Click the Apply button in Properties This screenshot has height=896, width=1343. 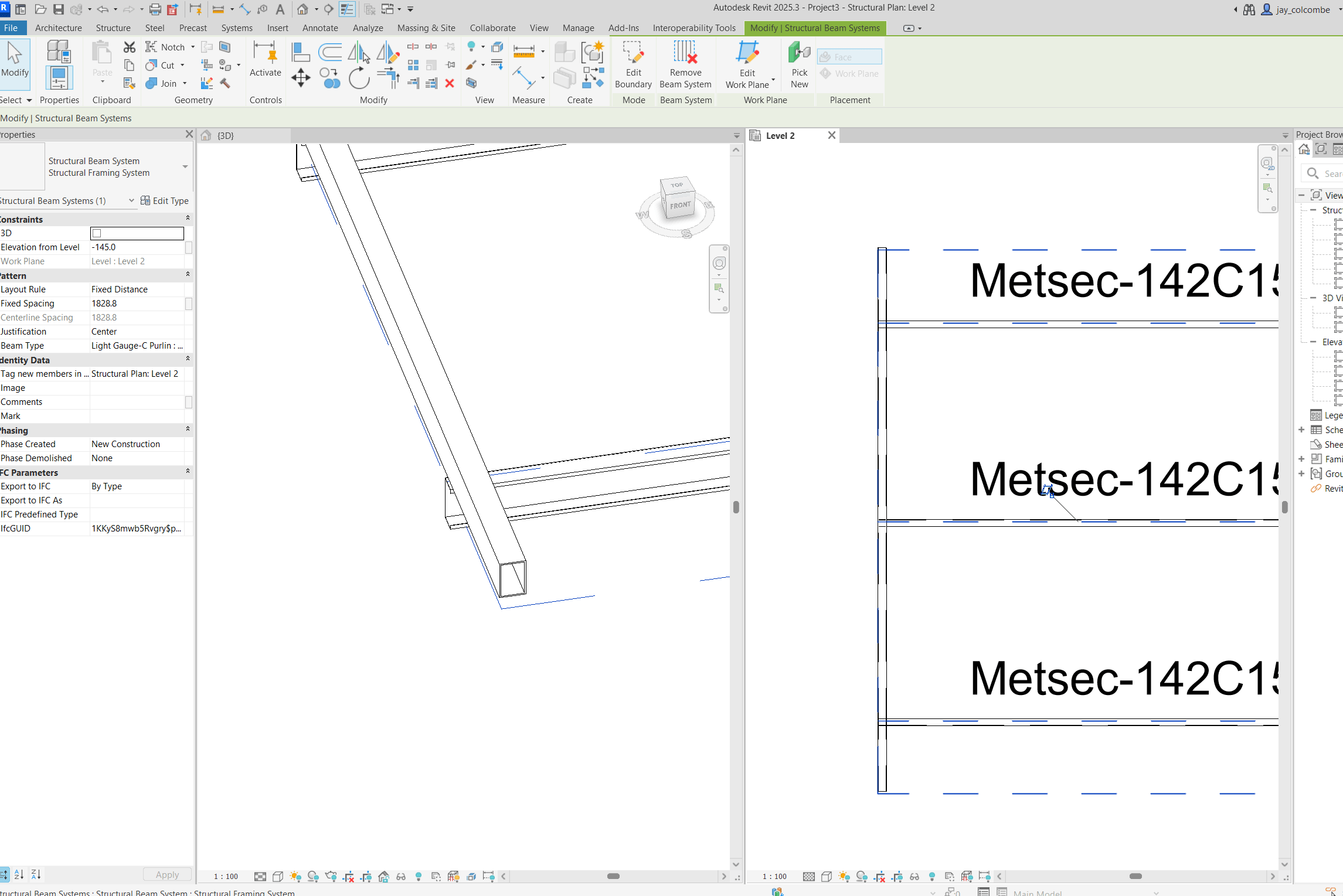pos(167,874)
